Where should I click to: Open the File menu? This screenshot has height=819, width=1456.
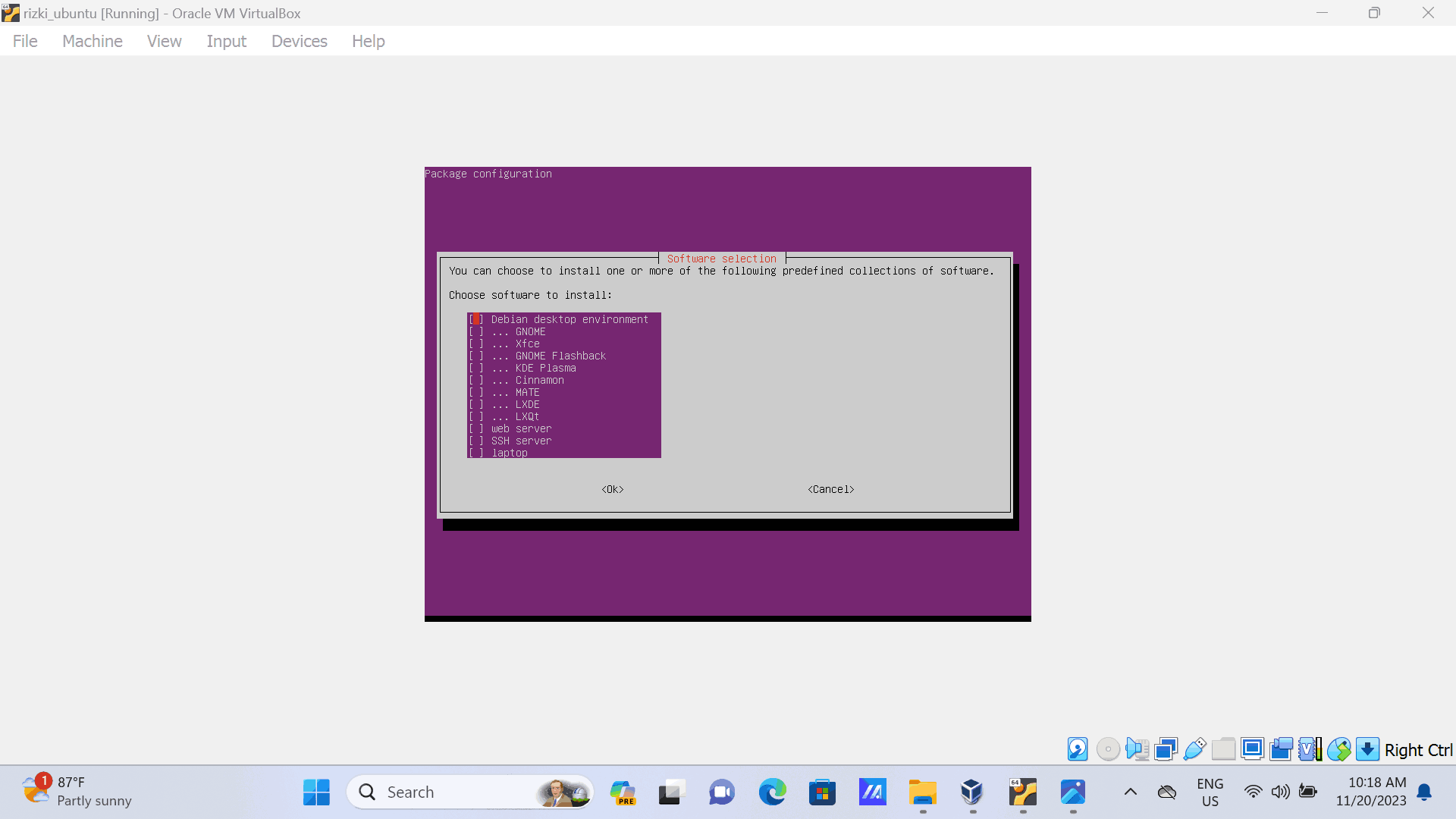pyautogui.click(x=25, y=41)
